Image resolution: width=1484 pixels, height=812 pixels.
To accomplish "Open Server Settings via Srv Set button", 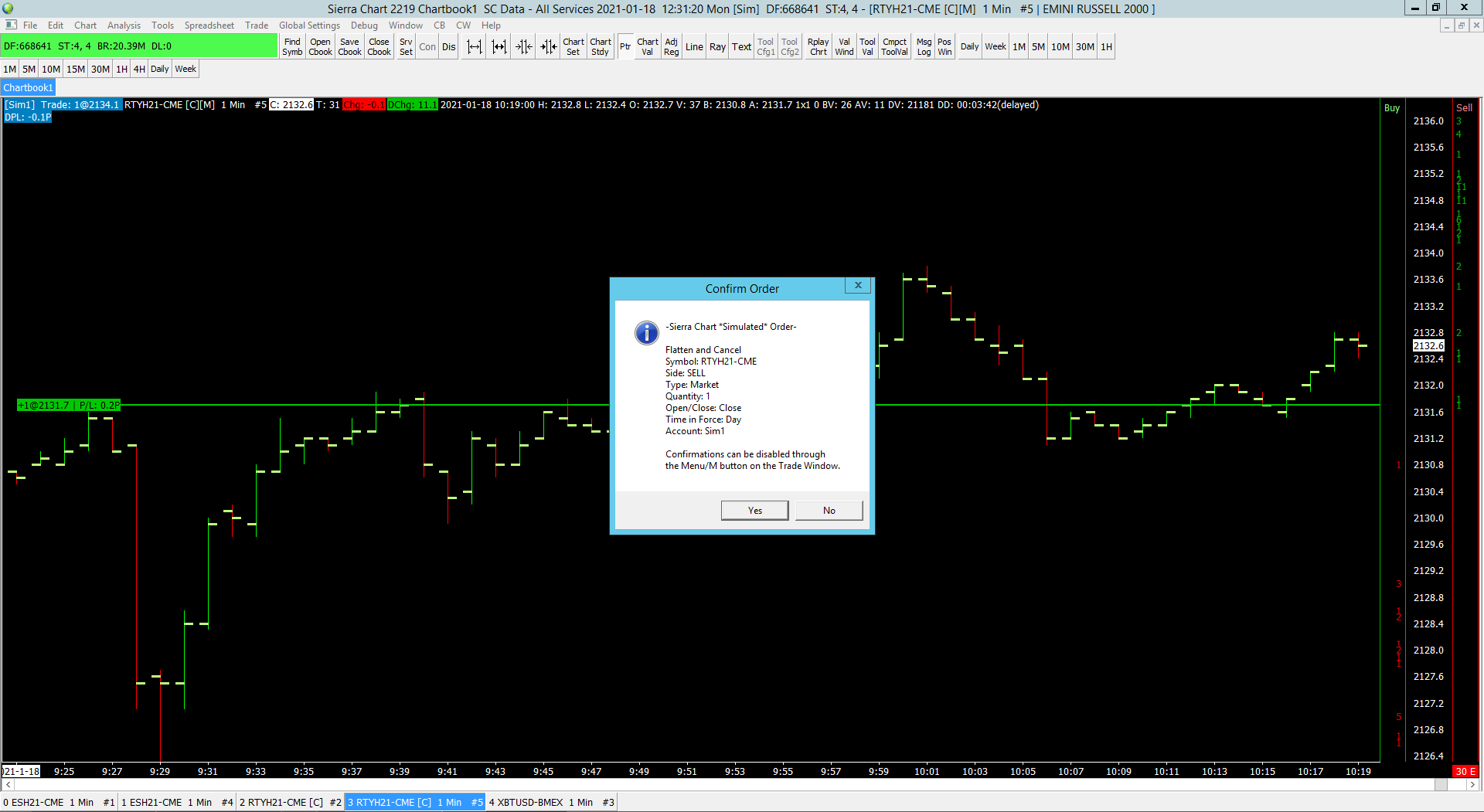I will pos(406,46).
